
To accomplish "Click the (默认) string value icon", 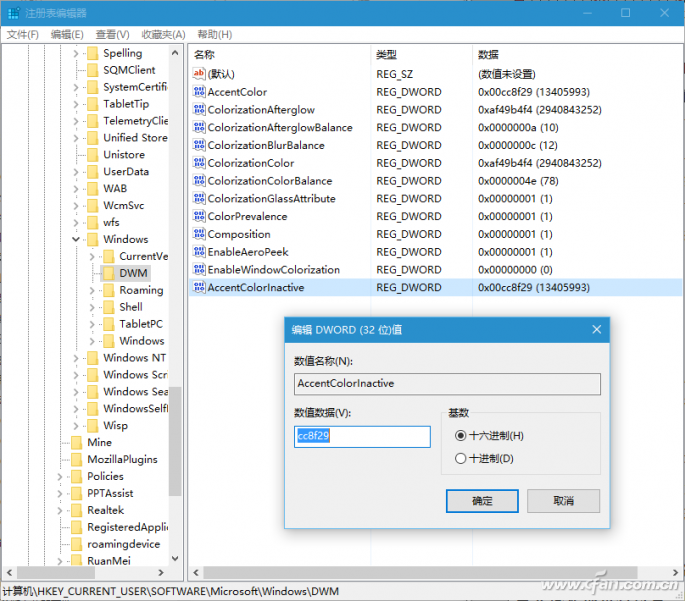I will pos(199,73).
